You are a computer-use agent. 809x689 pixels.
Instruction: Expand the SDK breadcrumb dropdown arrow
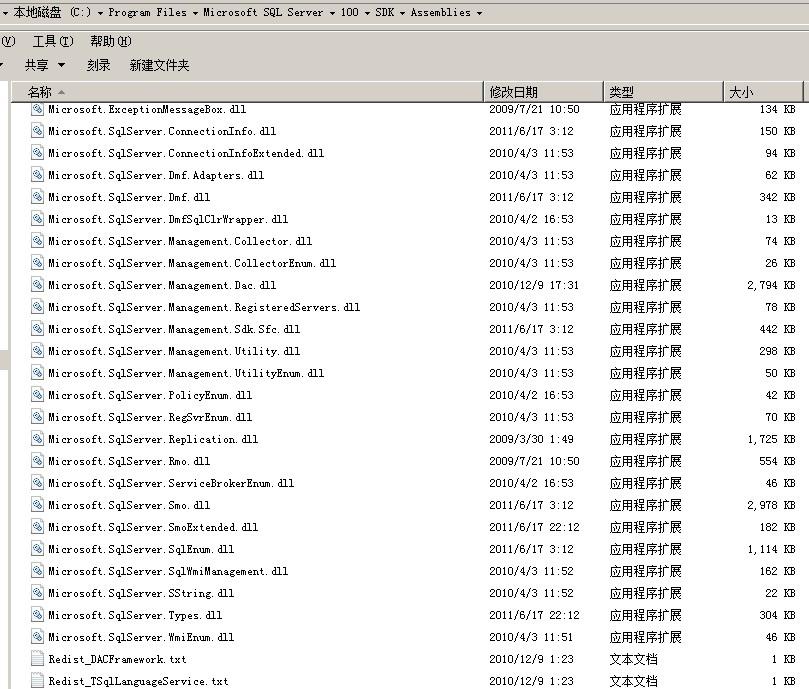(x=402, y=13)
